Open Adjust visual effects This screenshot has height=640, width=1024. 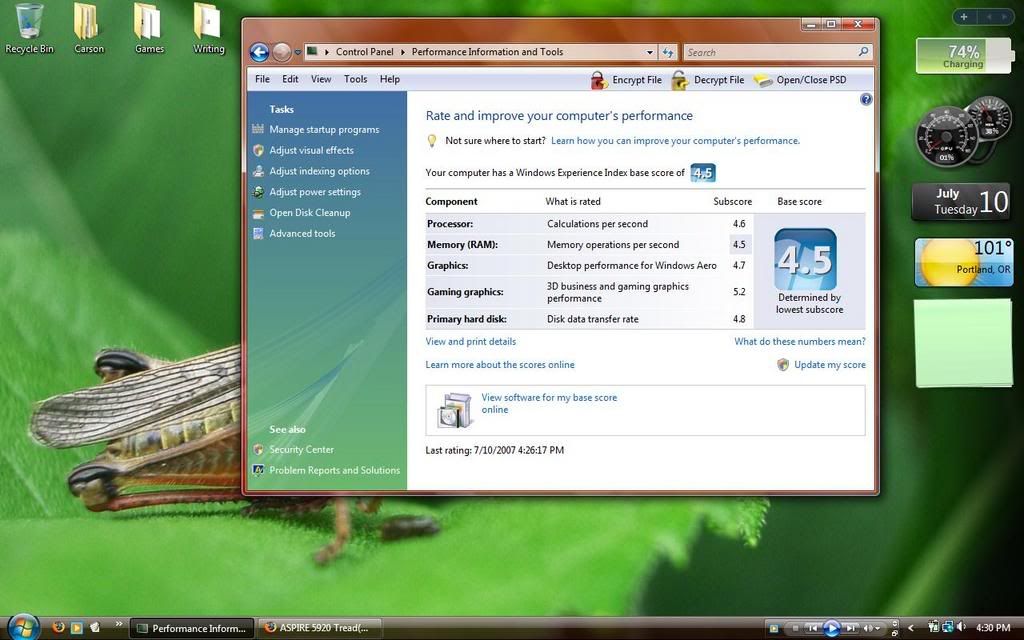tap(312, 150)
